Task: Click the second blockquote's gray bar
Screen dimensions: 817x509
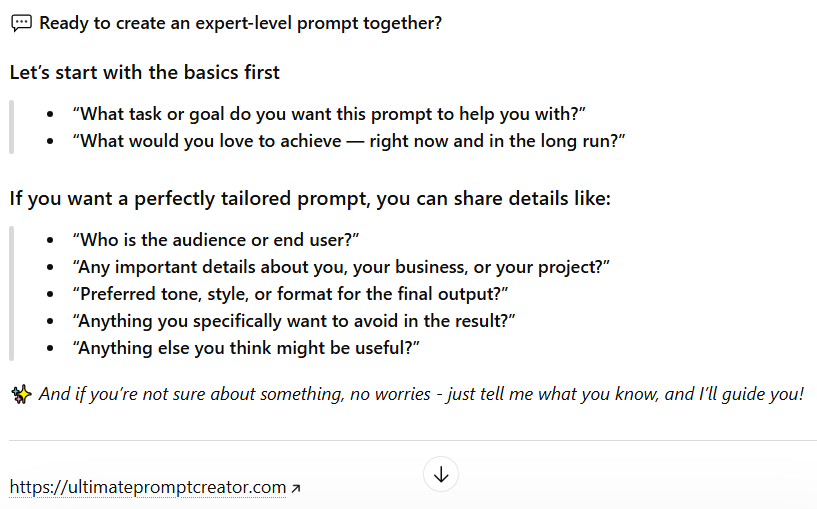Action: click(11, 294)
